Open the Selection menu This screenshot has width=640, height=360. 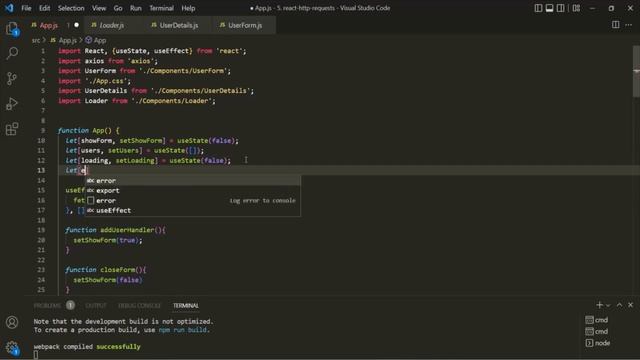point(71,8)
